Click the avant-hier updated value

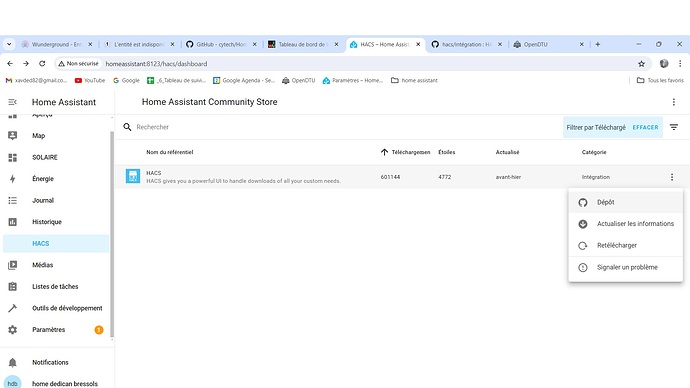coord(508,177)
